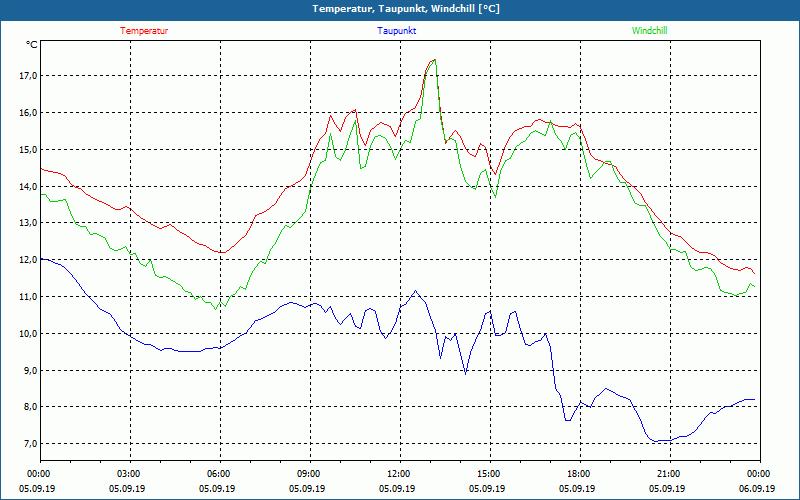Click the 9,0 y-axis value
The width and height of the screenshot is (800, 500).
pos(30,370)
